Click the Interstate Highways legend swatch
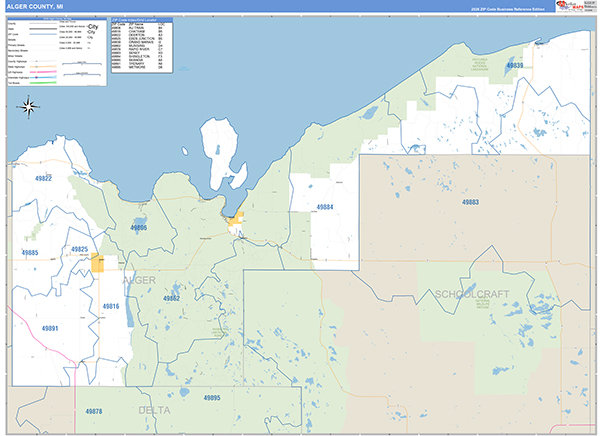 (x=43, y=77)
